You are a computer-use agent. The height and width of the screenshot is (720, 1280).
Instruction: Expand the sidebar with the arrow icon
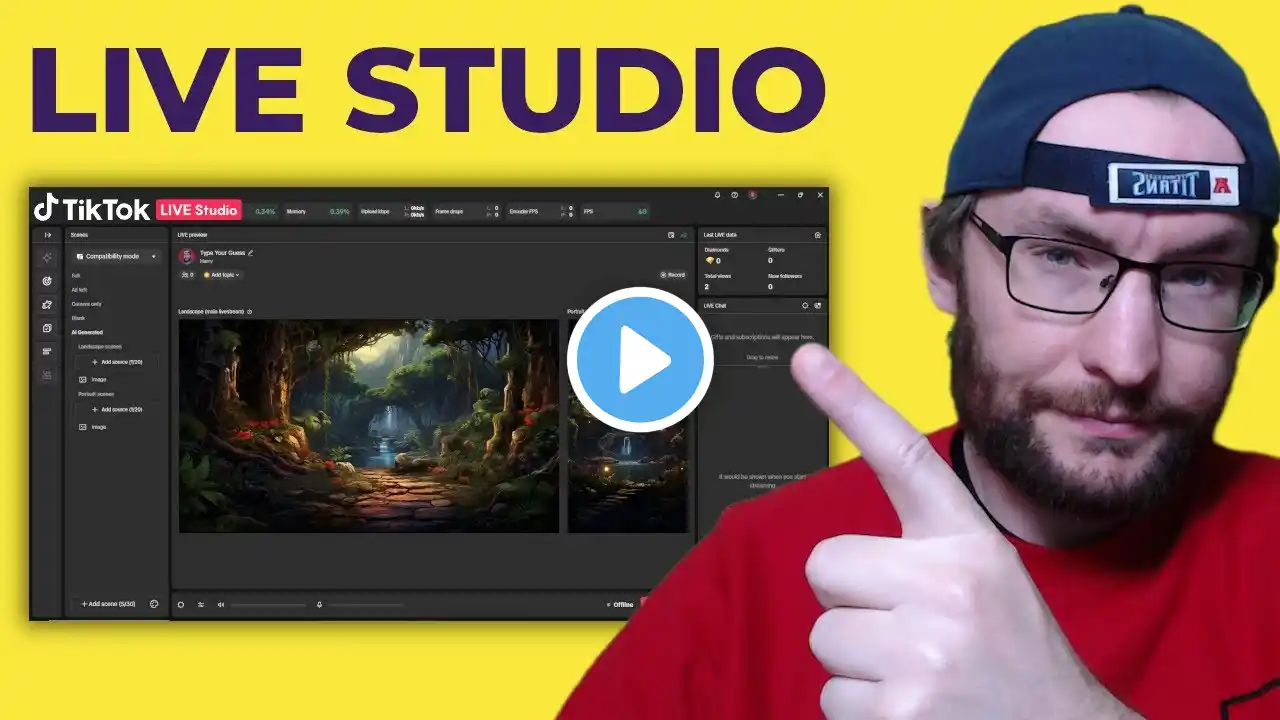(47, 235)
